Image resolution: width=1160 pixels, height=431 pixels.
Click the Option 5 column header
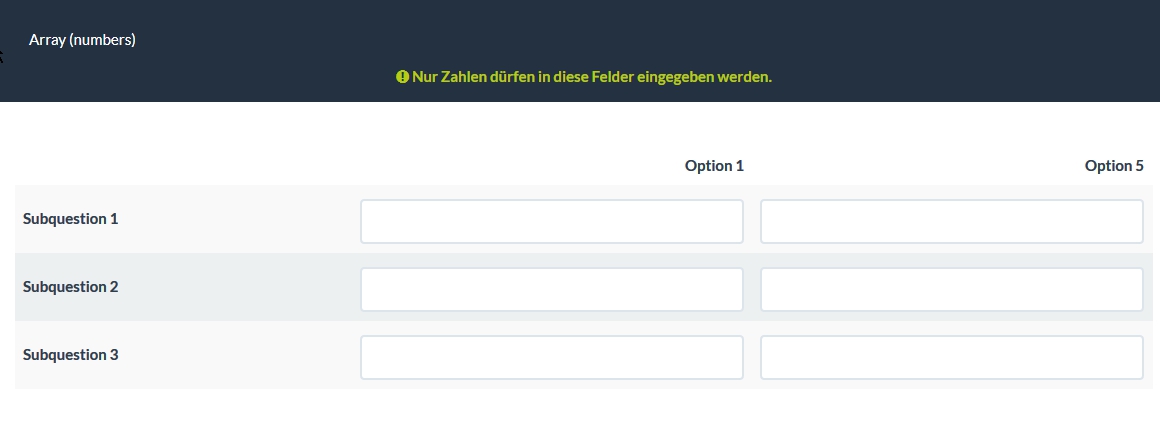point(1114,166)
